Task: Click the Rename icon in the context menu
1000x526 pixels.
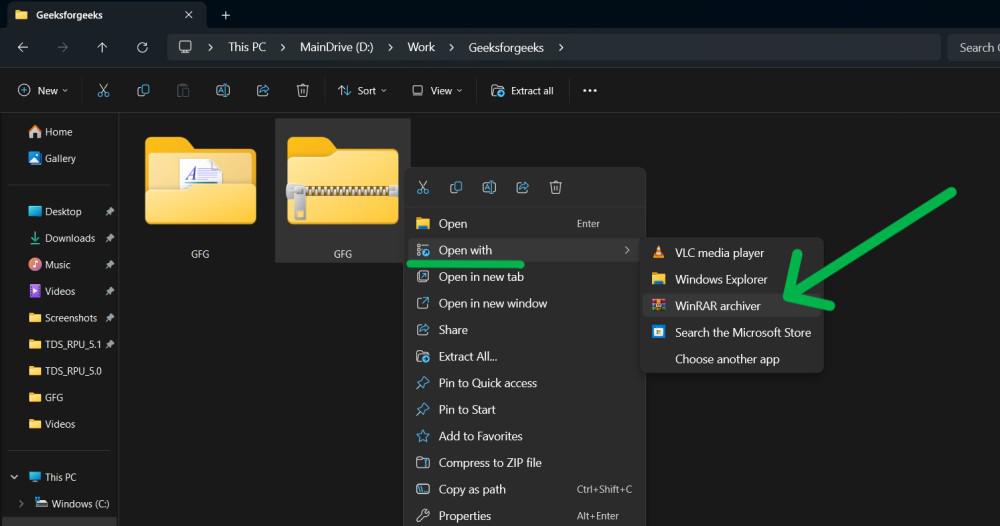Action: coord(489,187)
